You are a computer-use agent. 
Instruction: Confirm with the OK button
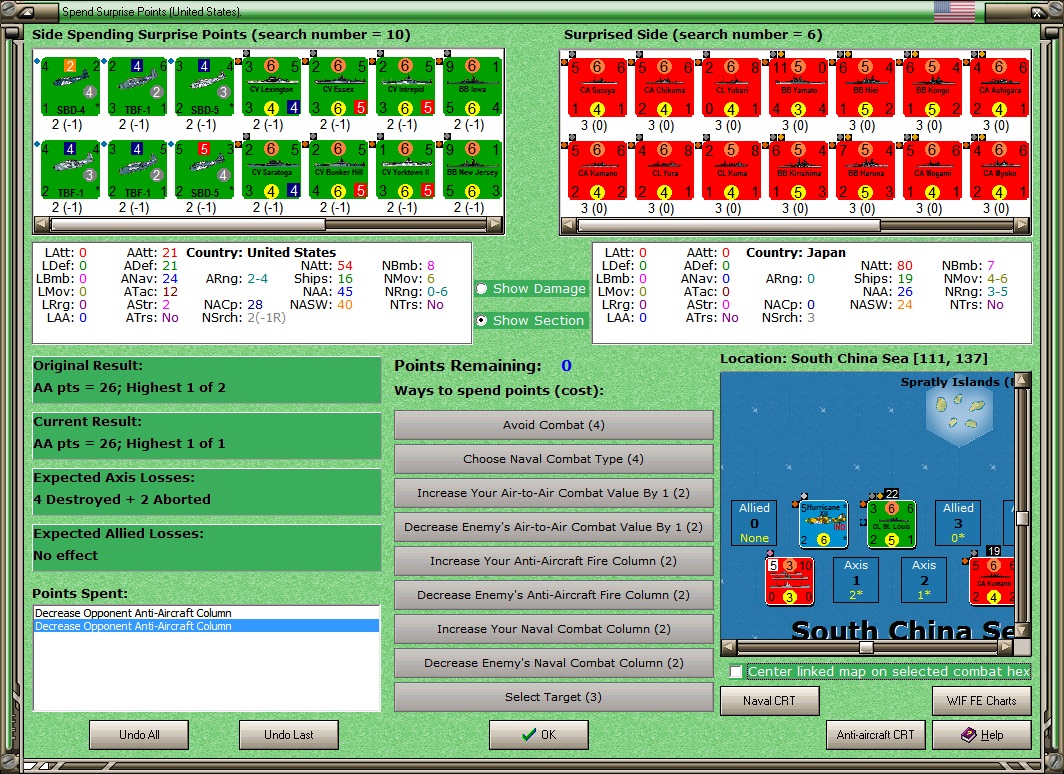(x=539, y=735)
